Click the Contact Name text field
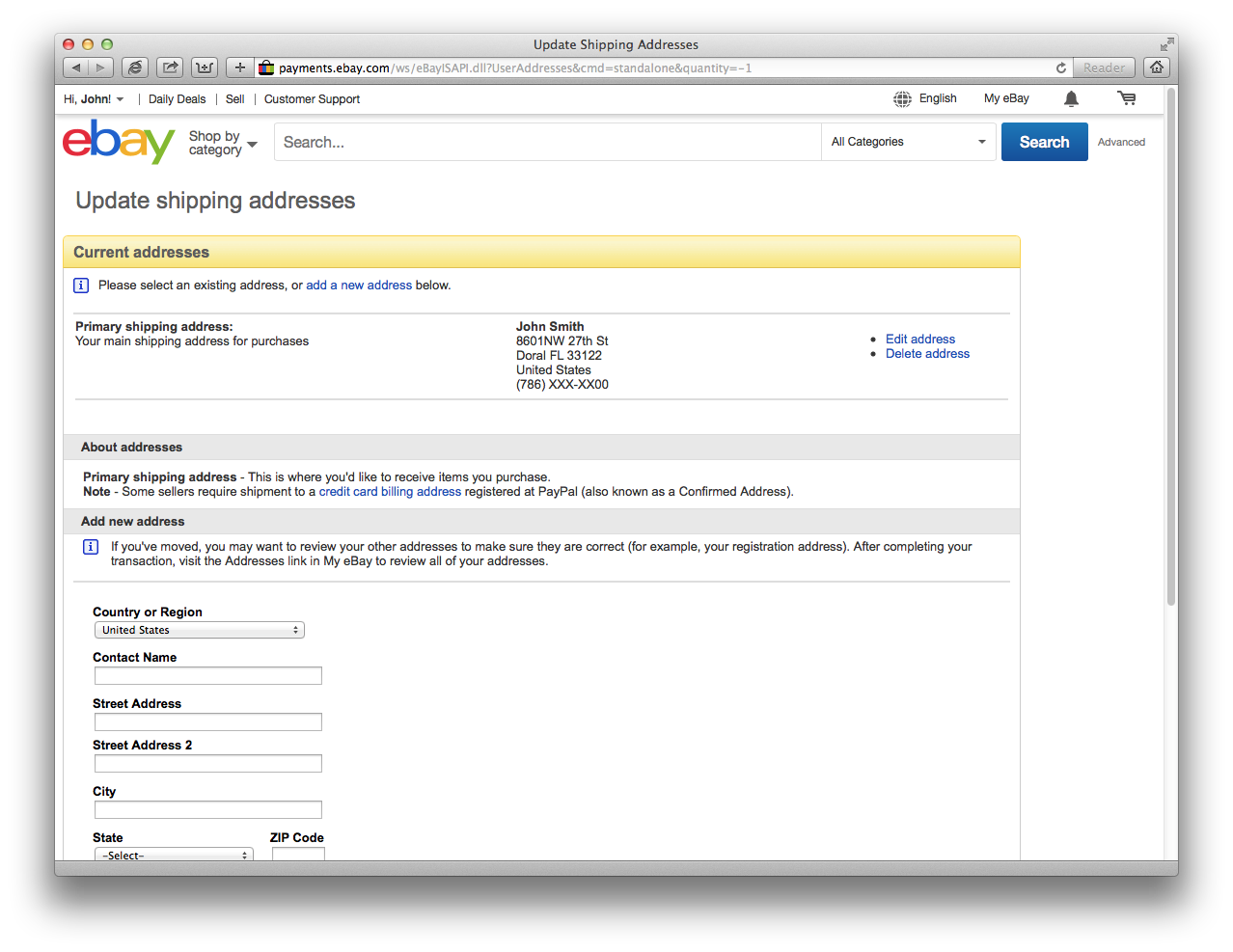Viewport: 1233px width, 952px height. pyautogui.click(x=208, y=676)
